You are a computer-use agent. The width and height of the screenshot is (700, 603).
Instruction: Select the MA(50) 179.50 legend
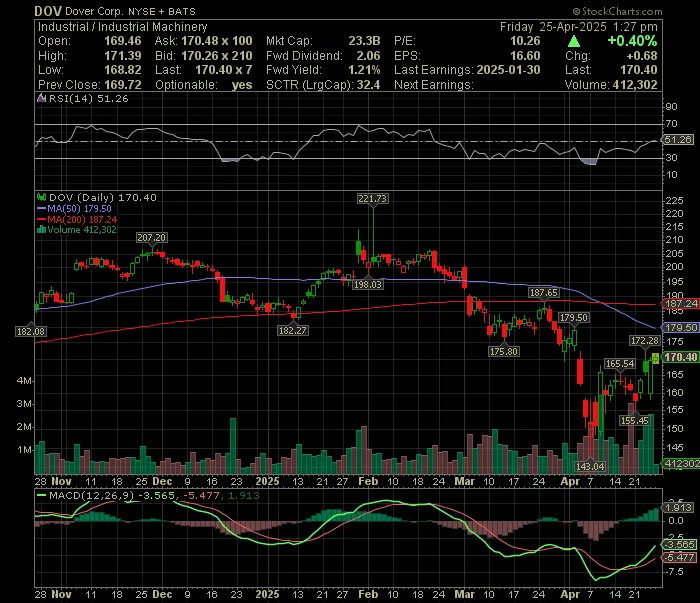[75, 208]
